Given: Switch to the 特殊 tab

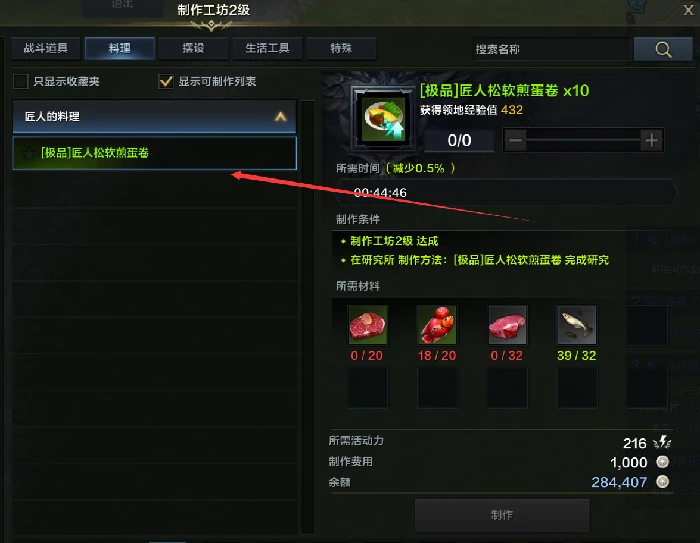Looking at the screenshot, I should click(341, 48).
